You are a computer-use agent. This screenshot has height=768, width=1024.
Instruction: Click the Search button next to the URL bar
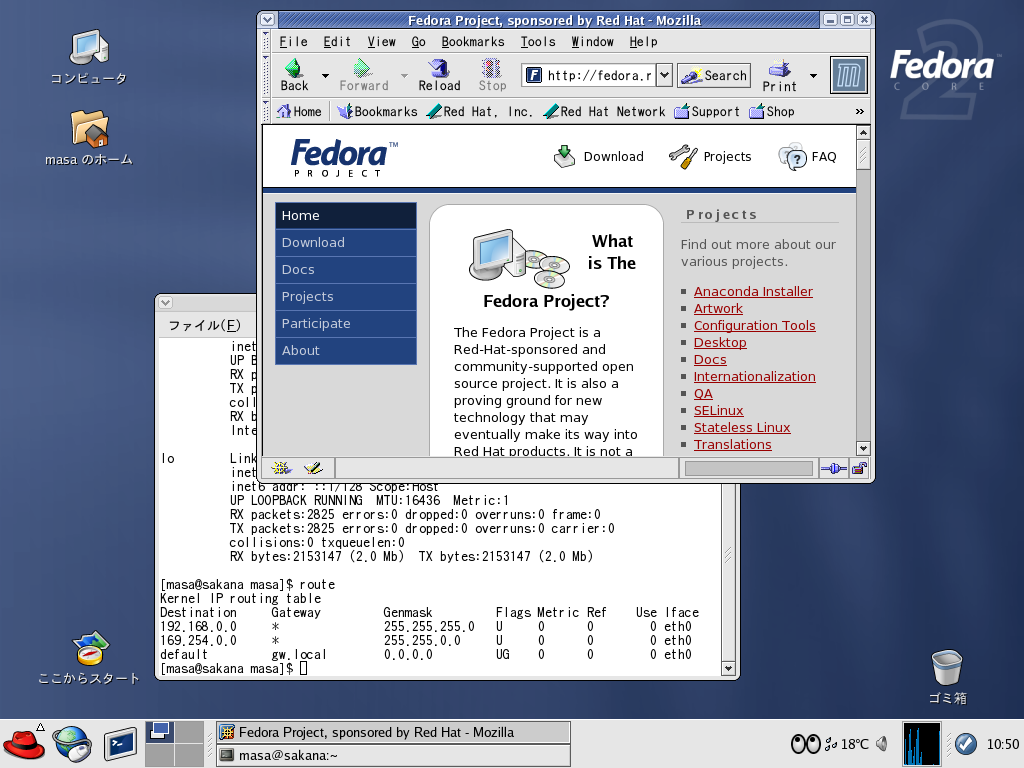714,76
